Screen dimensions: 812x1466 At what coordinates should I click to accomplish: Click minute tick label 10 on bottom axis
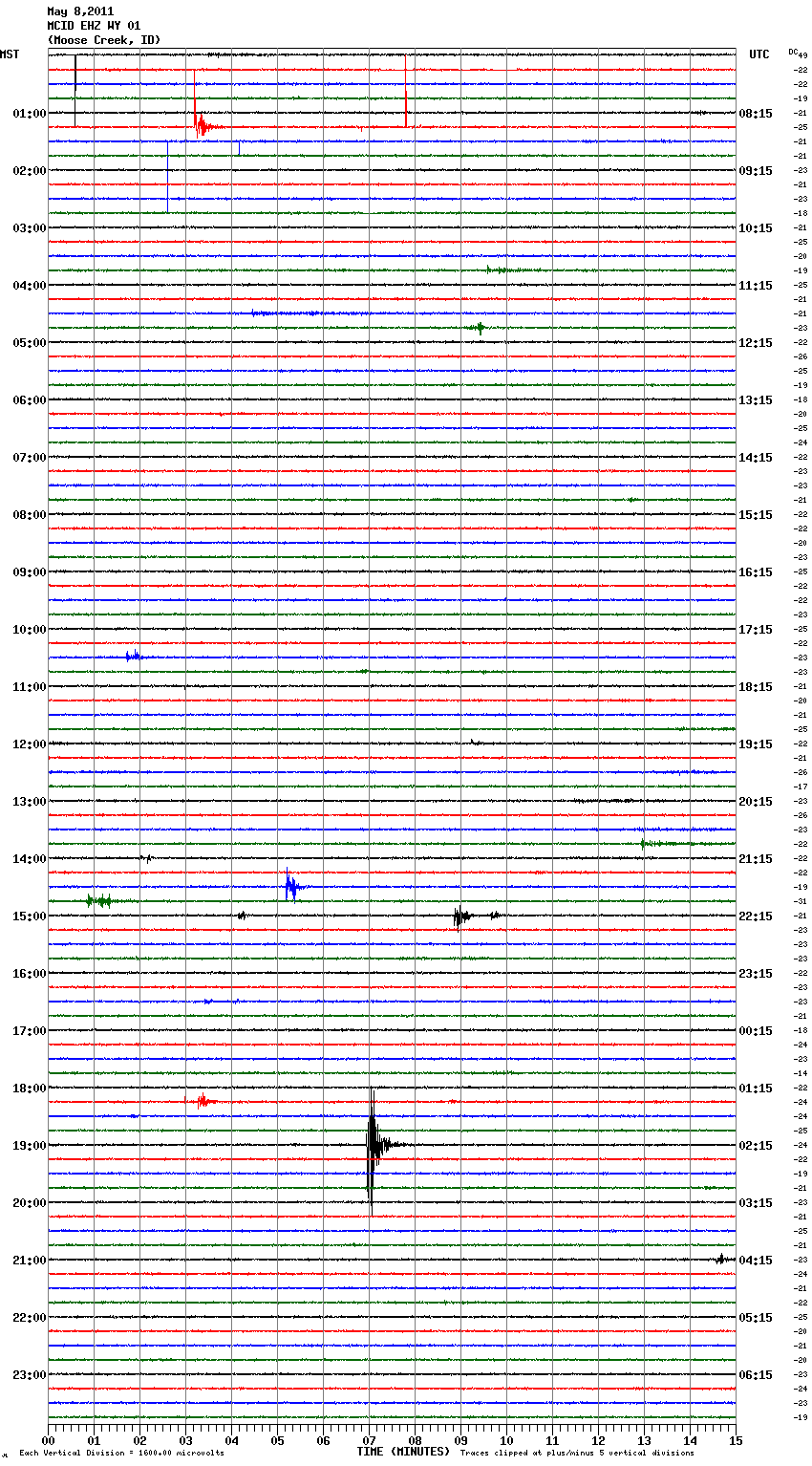click(507, 1440)
